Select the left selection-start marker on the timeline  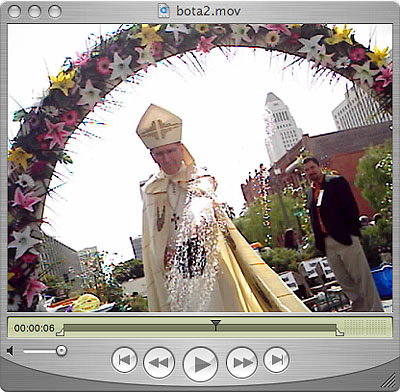click(60, 332)
